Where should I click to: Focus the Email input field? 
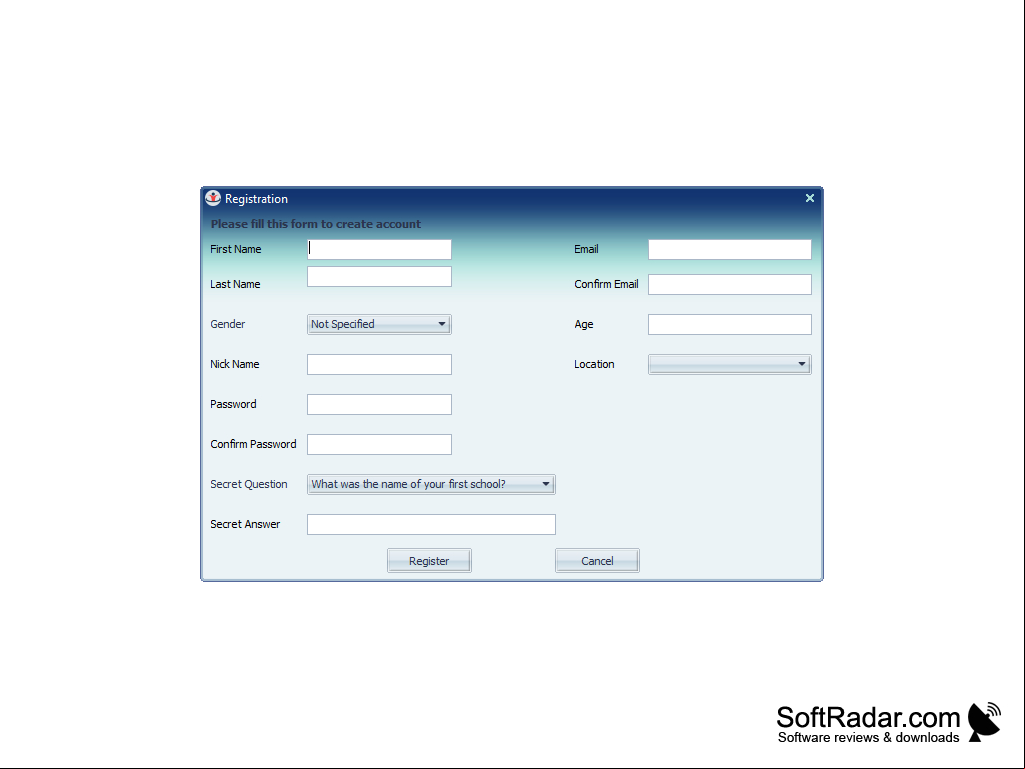pos(730,249)
